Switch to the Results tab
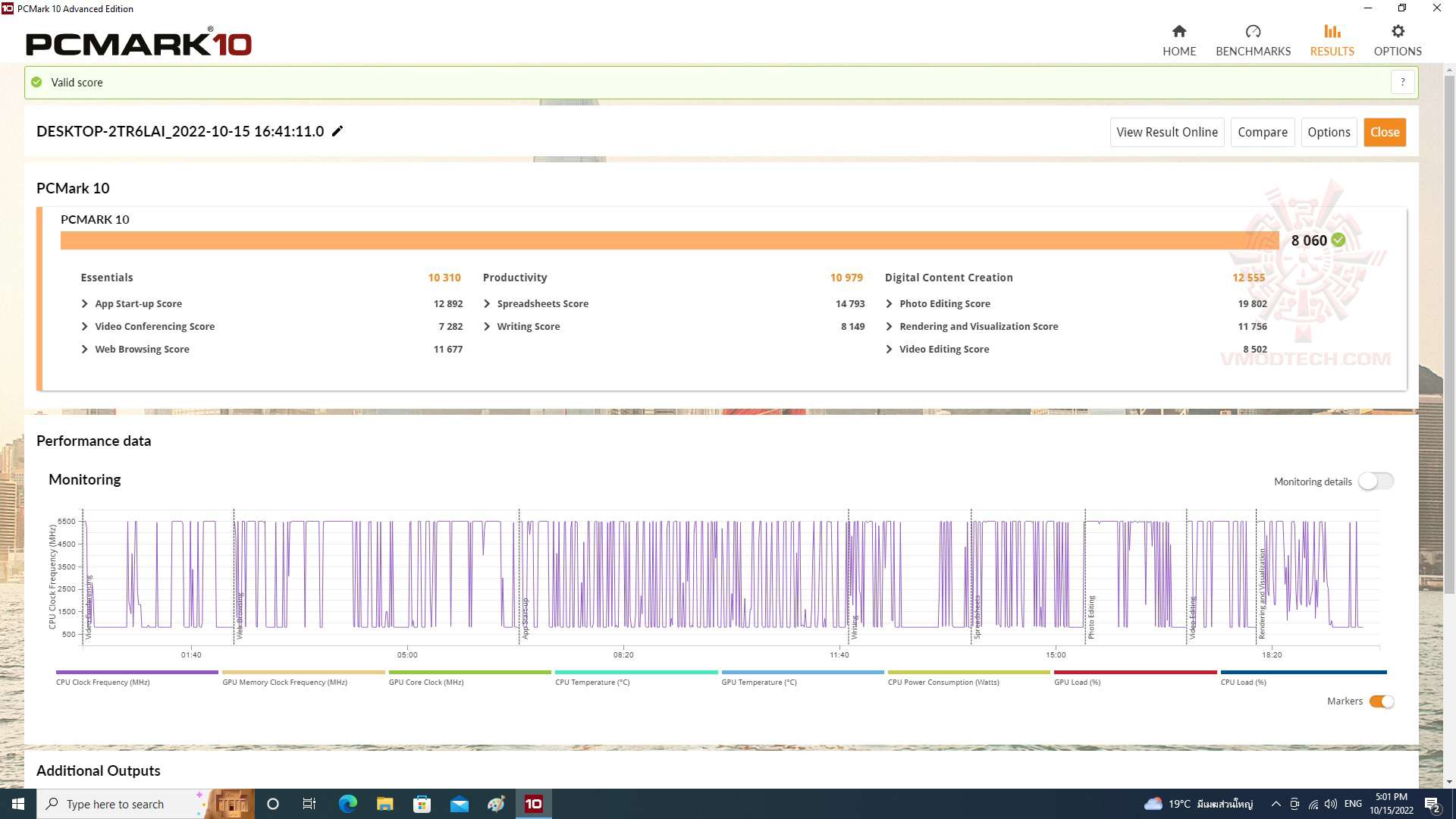Image resolution: width=1456 pixels, height=819 pixels. click(x=1332, y=39)
